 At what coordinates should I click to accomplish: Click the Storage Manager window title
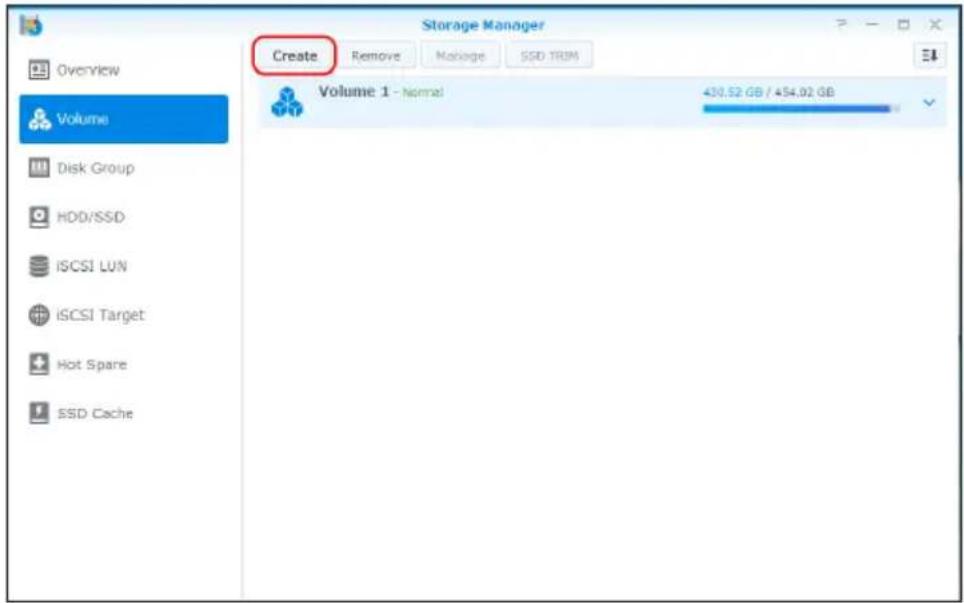coord(483,25)
